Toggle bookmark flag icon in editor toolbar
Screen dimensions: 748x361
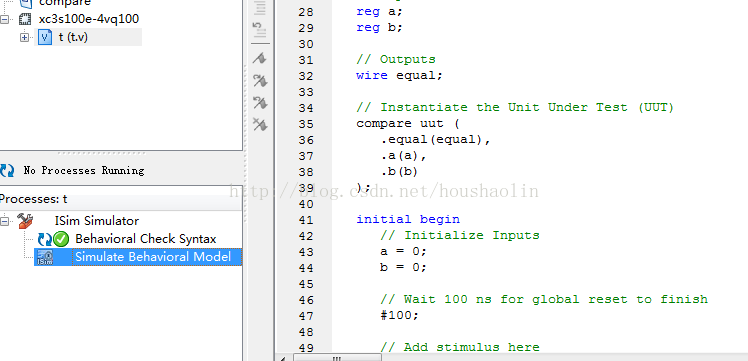click(x=260, y=59)
